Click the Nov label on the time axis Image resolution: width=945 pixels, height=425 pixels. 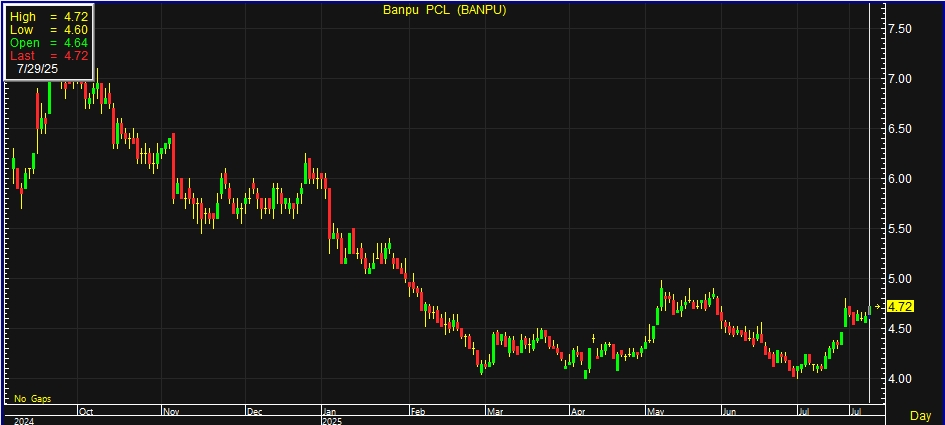click(x=171, y=412)
